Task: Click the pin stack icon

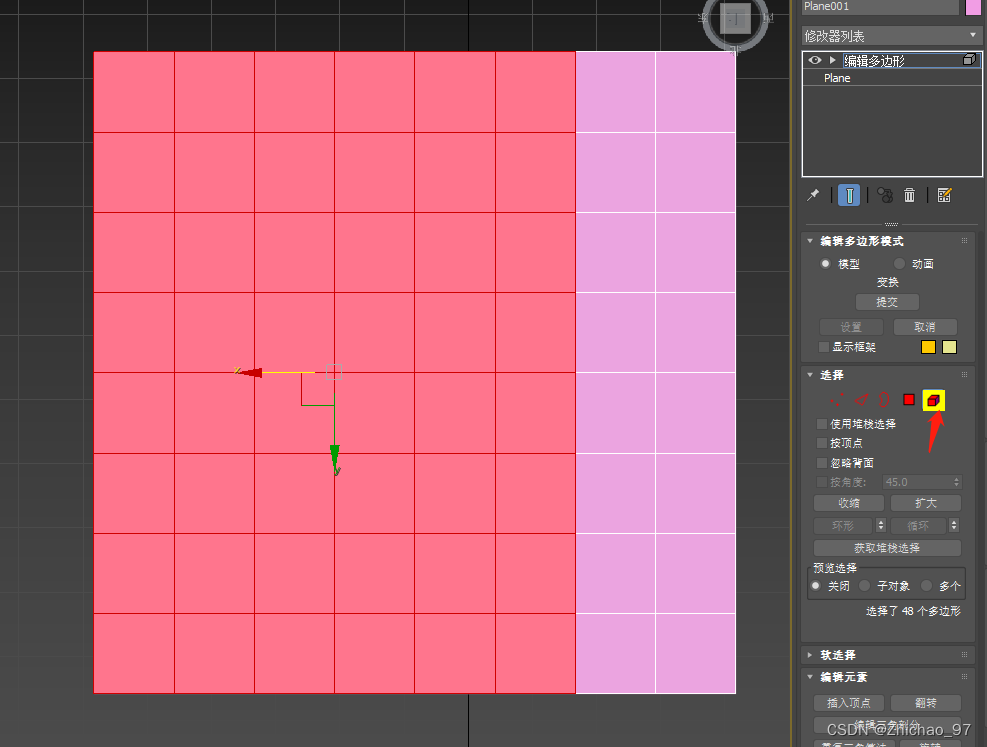Action: coord(813,195)
